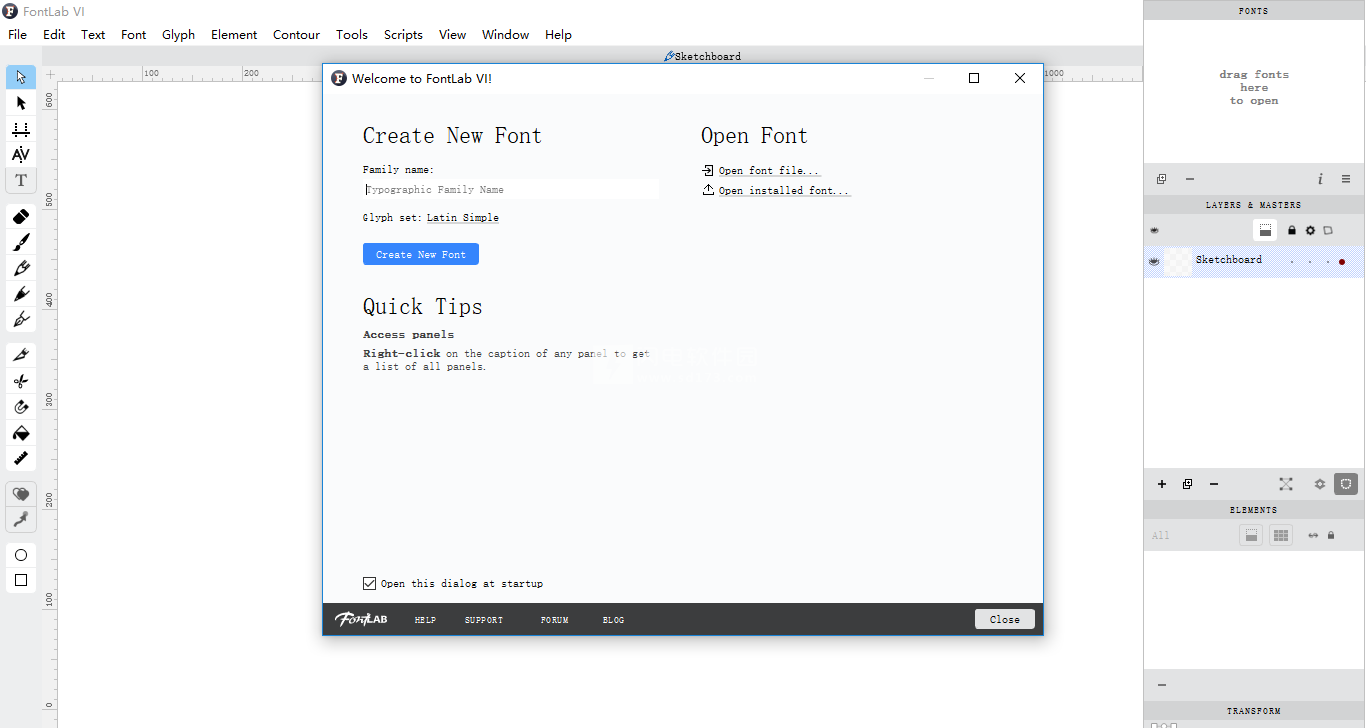Click the dotted-square icon at Layers panel bottom
The width and height of the screenshot is (1366, 728).
[1346, 484]
